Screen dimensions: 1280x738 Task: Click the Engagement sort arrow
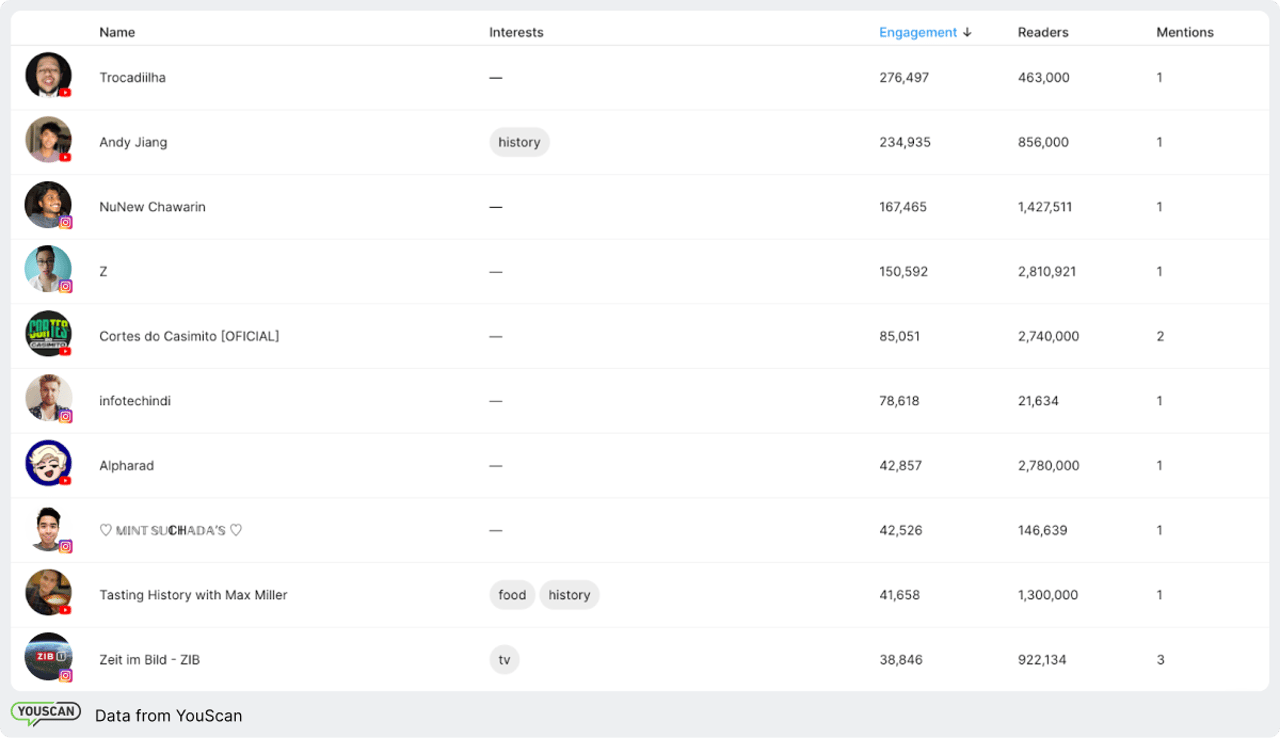(967, 32)
